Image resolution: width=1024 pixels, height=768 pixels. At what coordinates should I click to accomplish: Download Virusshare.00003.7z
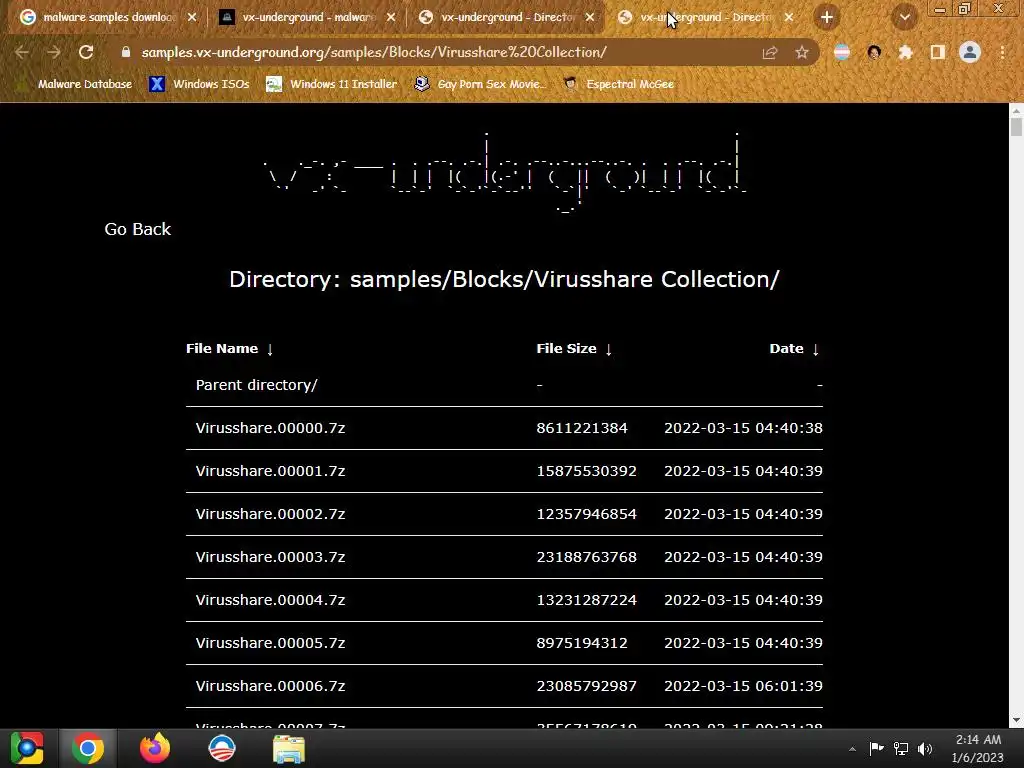(270, 558)
